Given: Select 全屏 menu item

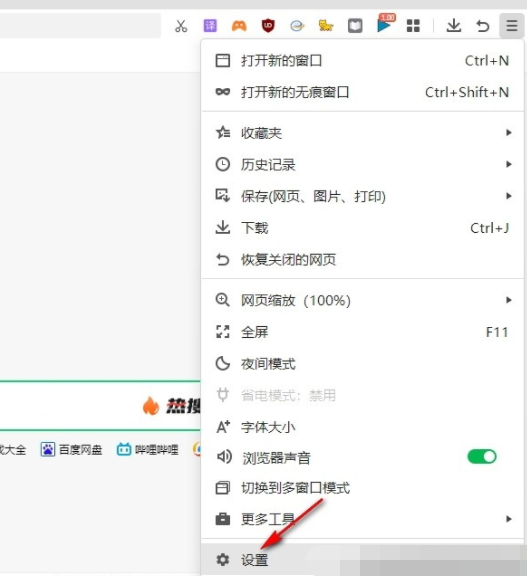Looking at the screenshot, I should click(362, 332).
